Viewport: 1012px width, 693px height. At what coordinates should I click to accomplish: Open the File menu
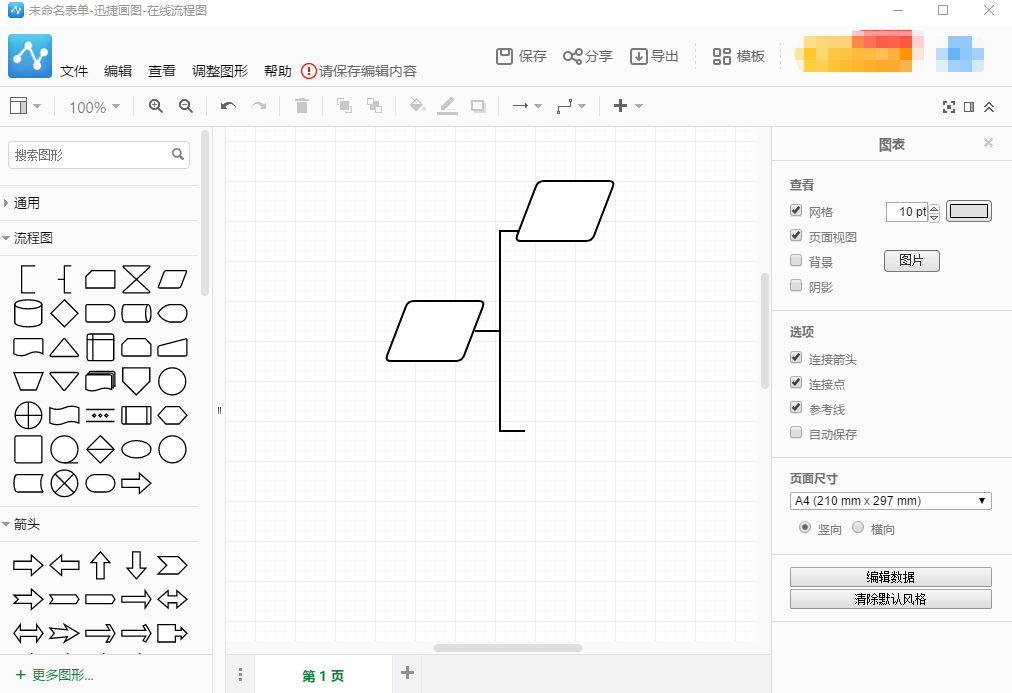(x=74, y=71)
